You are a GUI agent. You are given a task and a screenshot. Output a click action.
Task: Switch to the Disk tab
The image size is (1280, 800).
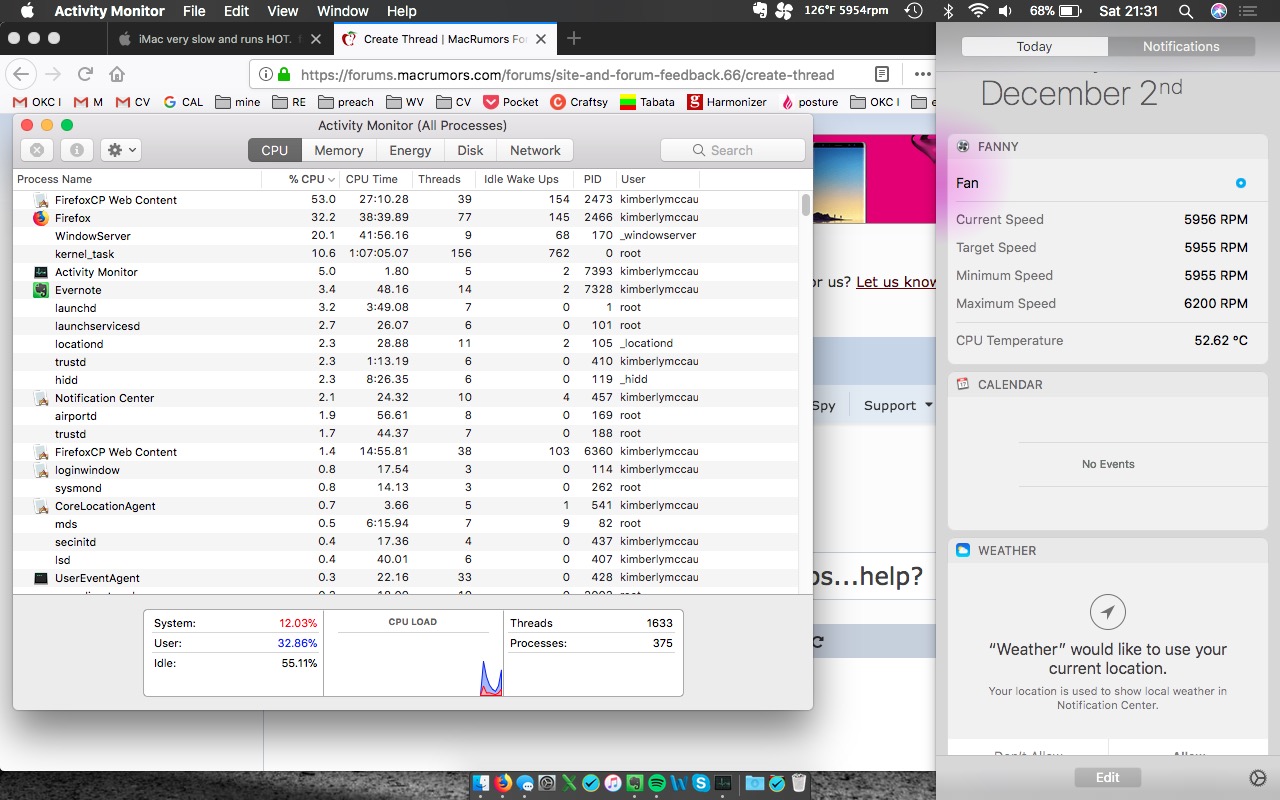click(470, 150)
